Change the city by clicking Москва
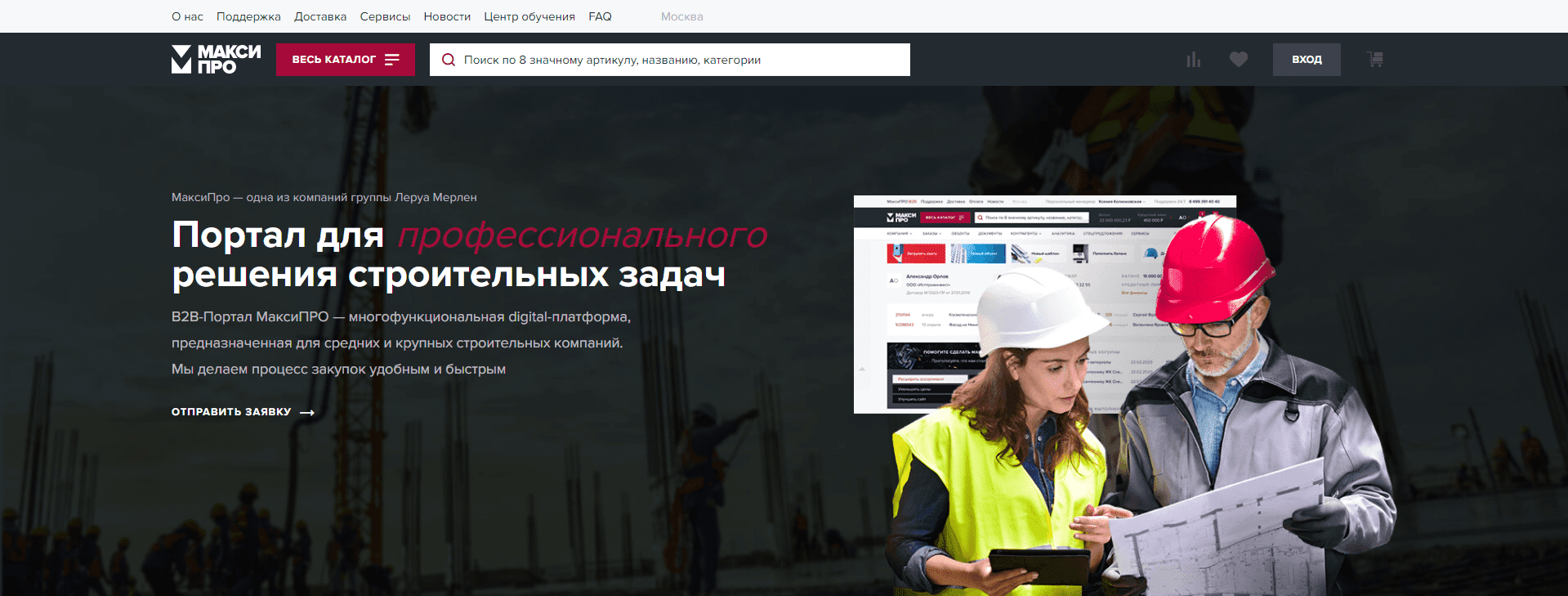The image size is (1568, 596). pos(681,16)
